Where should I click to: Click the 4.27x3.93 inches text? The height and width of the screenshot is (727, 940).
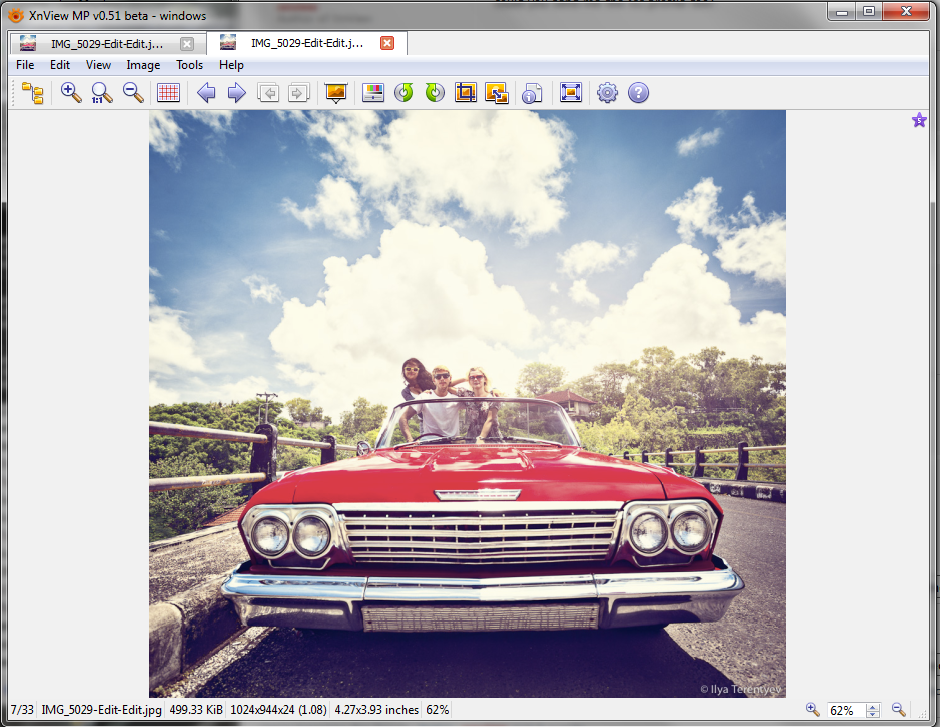[x=376, y=710]
